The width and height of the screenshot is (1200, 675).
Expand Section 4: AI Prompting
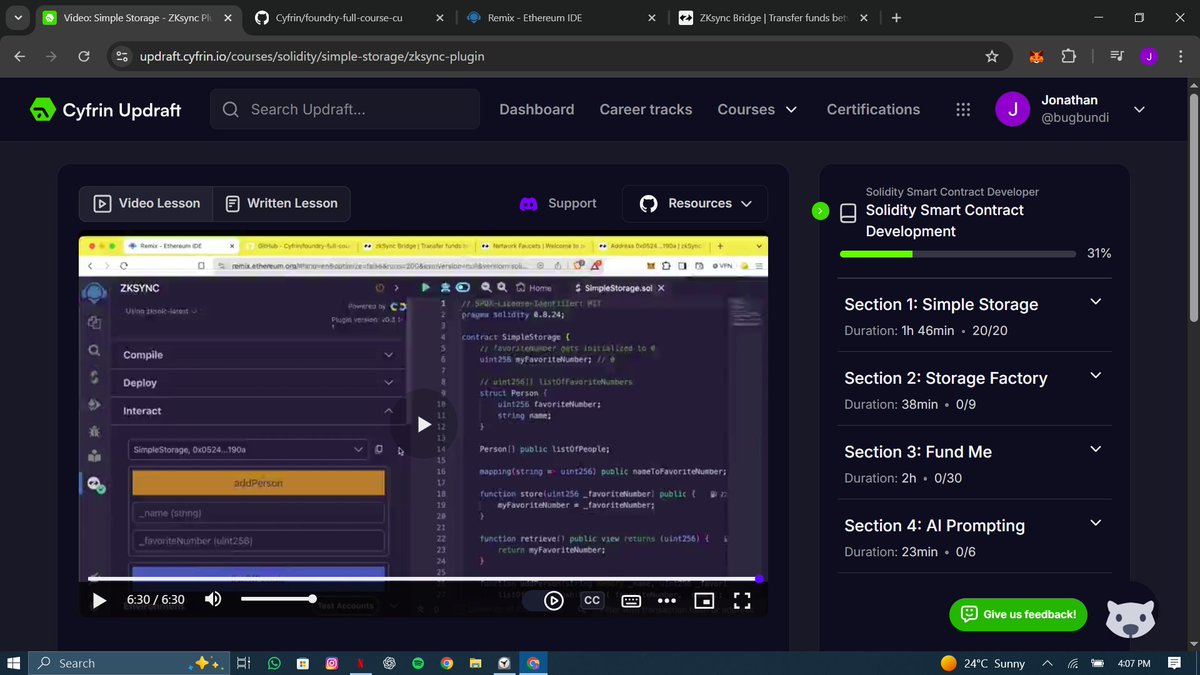tap(975, 537)
